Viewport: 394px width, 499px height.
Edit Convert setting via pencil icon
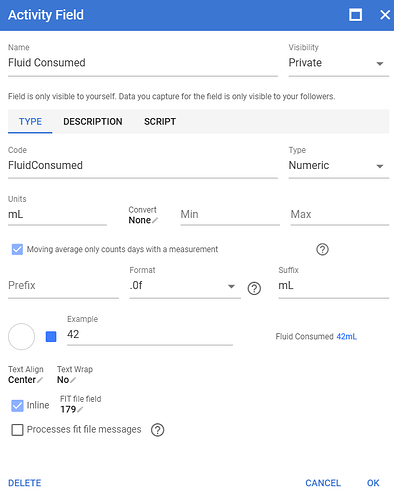(155, 220)
